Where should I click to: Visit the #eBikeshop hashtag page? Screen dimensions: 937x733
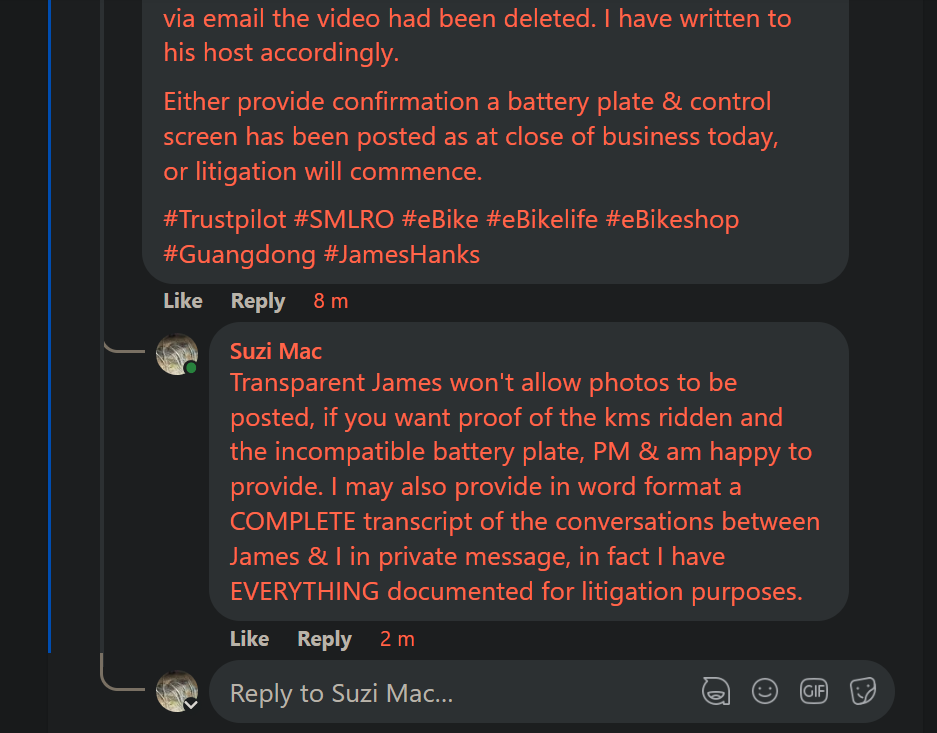tap(672, 219)
